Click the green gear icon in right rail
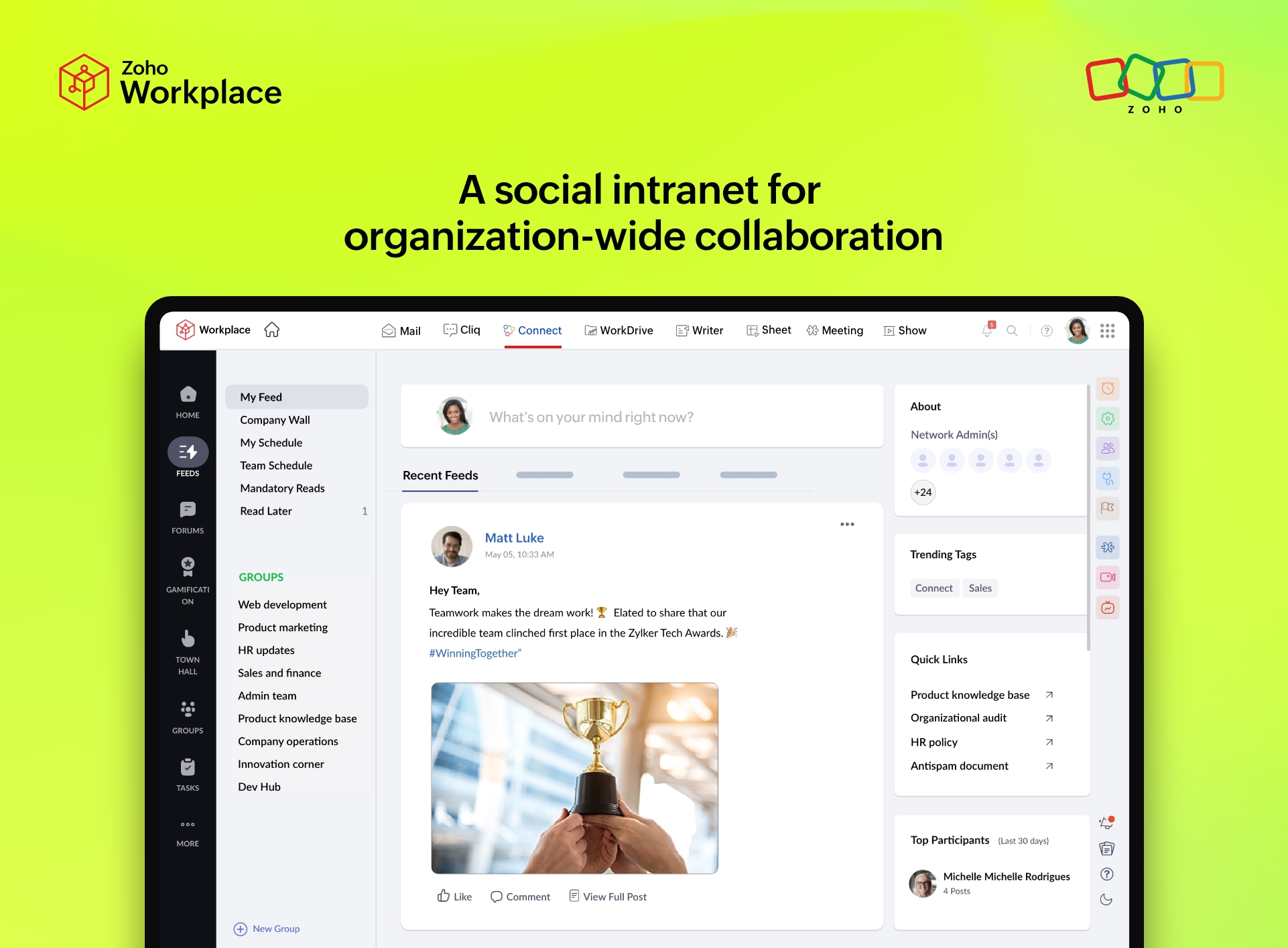 point(1107,419)
